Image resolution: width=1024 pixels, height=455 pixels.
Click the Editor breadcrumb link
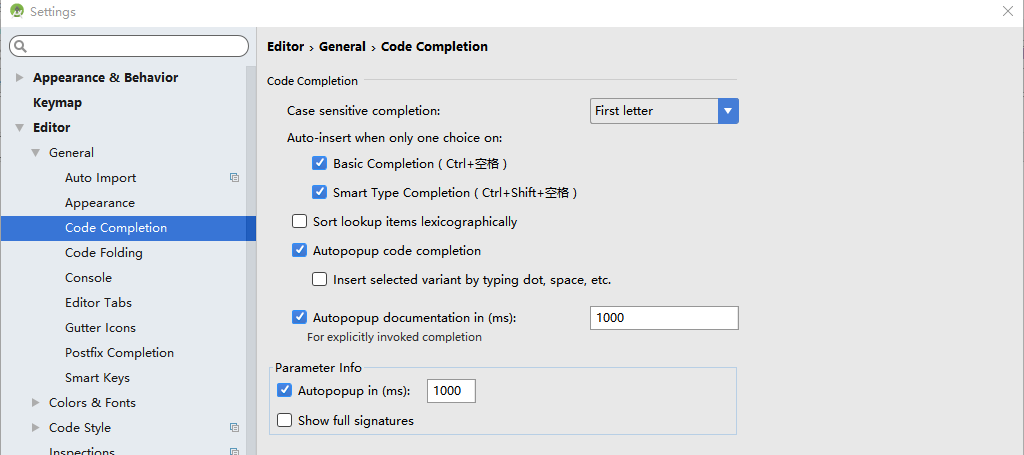click(x=285, y=46)
